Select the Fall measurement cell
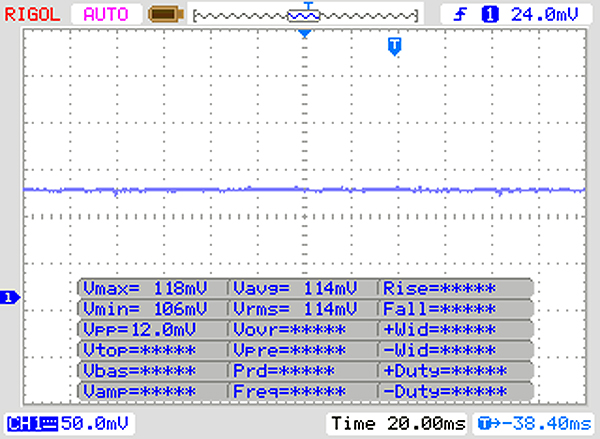The height and width of the screenshot is (439, 600). 455,308
